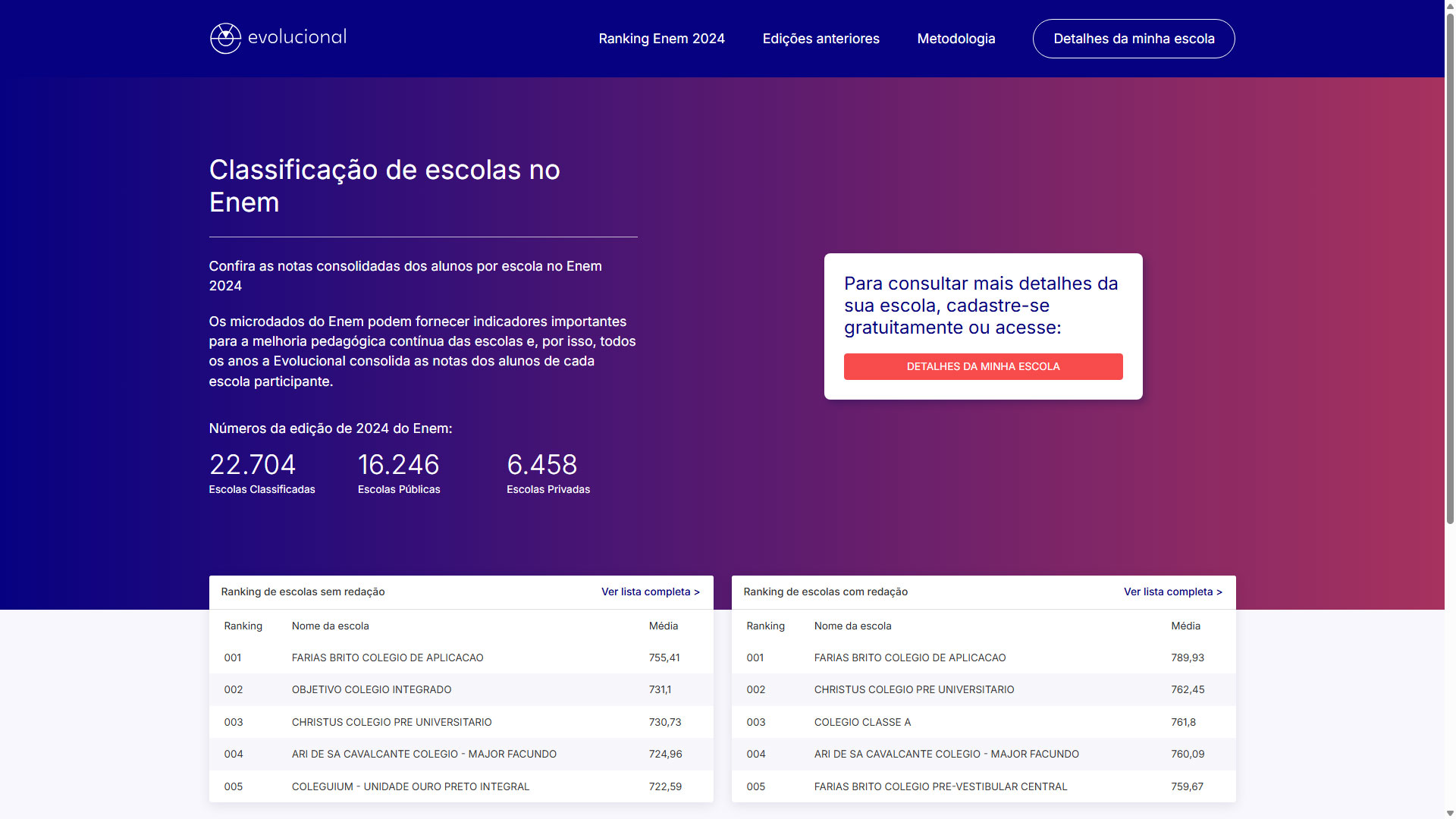Click average value 724,96
Image resolution: width=1456 pixels, height=819 pixels.
point(665,754)
